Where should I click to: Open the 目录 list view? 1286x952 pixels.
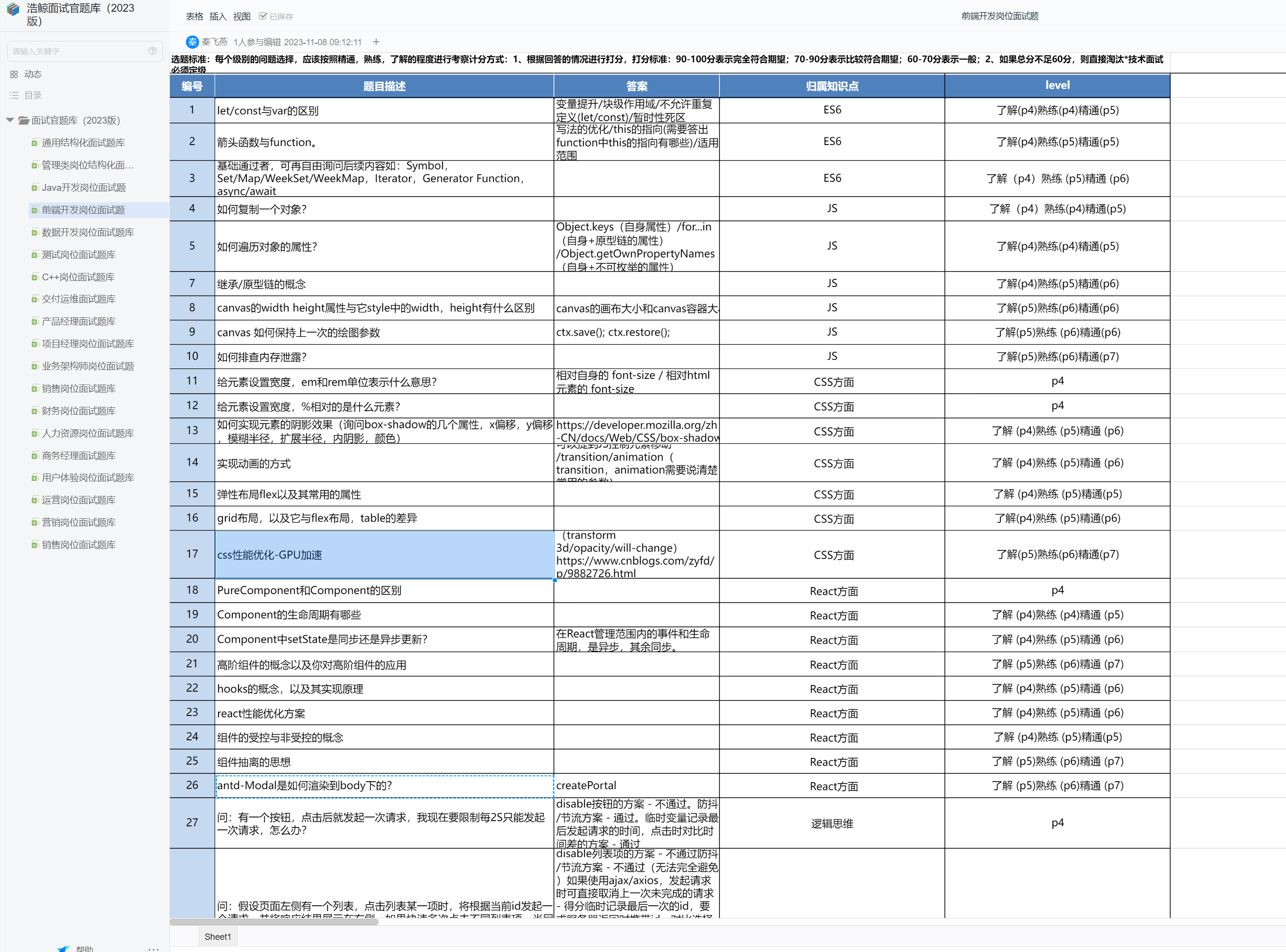(15, 96)
